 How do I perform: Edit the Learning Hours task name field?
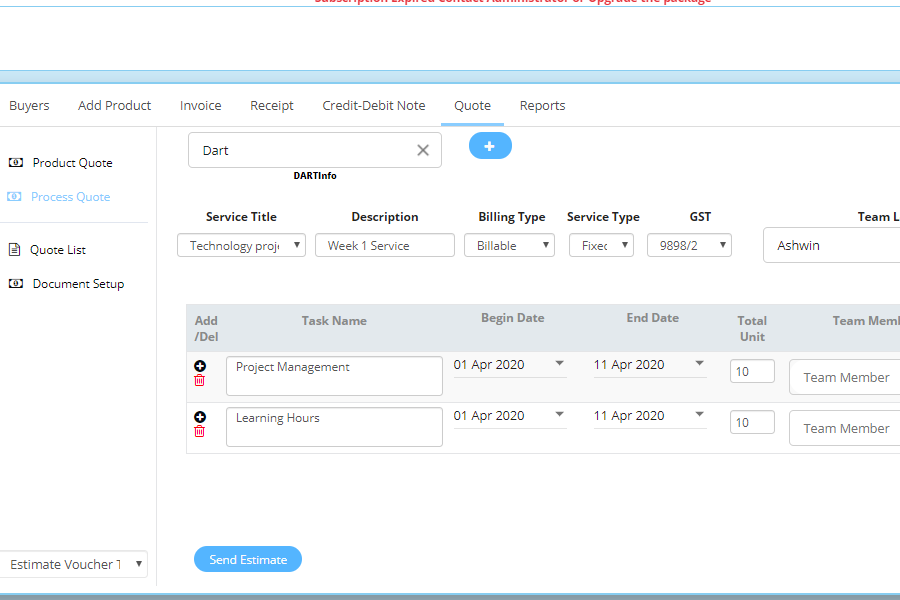point(334,427)
